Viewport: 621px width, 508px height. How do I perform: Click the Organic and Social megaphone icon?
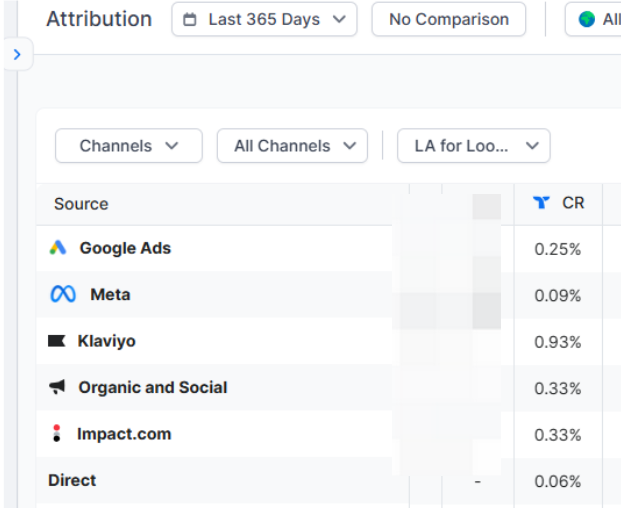point(57,386)
